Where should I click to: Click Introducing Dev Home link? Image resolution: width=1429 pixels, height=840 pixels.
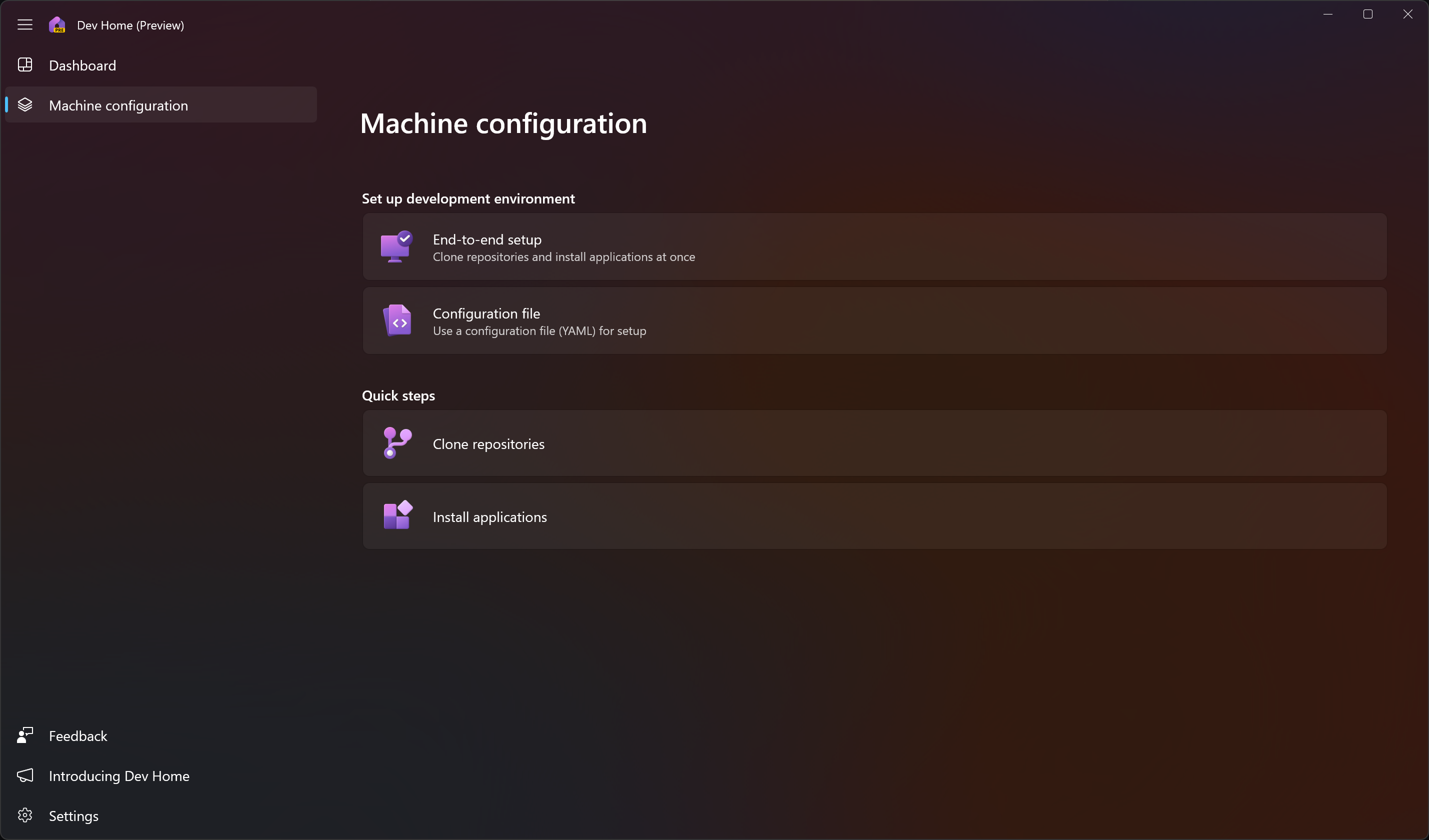(119, 776)
